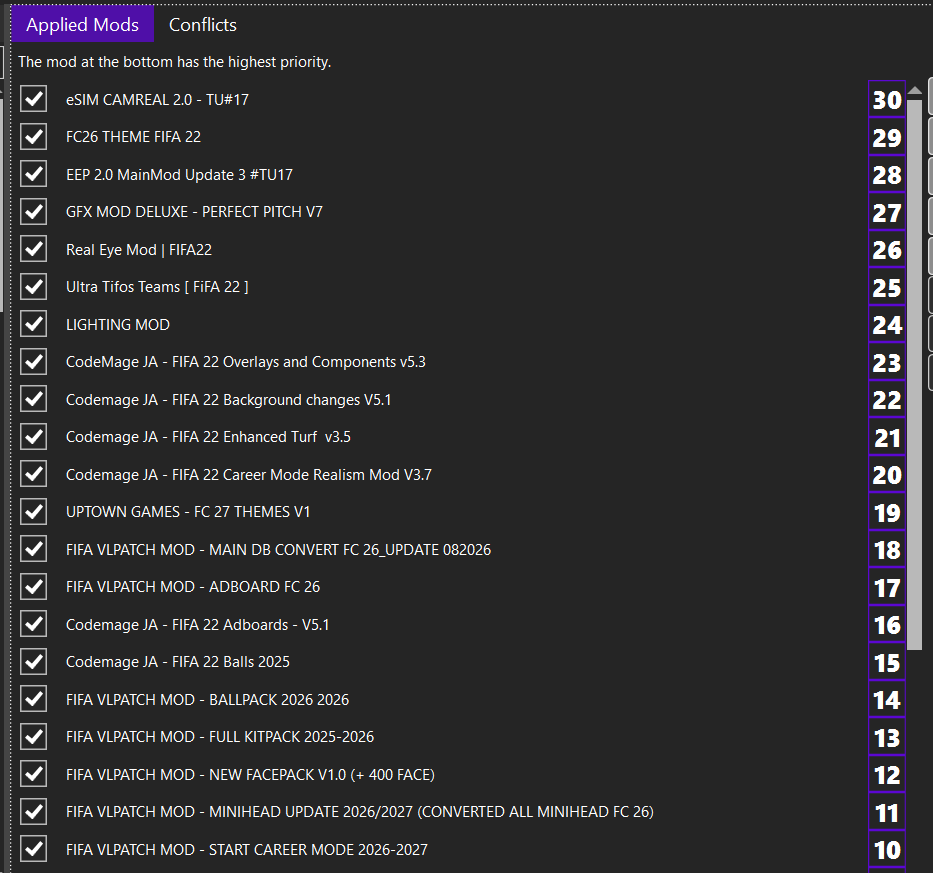Toggle Ultra Tifos Teams checkbox
The width and height of the screenshot is (933, 873).
[33, 286]
